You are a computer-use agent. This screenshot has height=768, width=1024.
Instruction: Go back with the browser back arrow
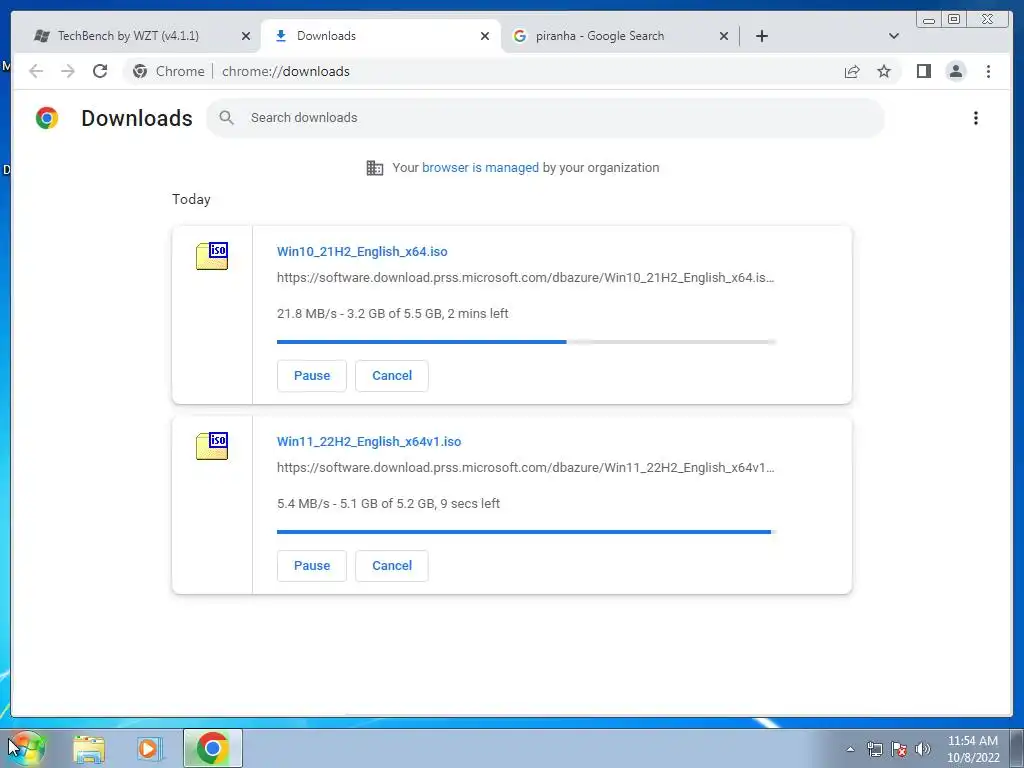coord(36,71)
